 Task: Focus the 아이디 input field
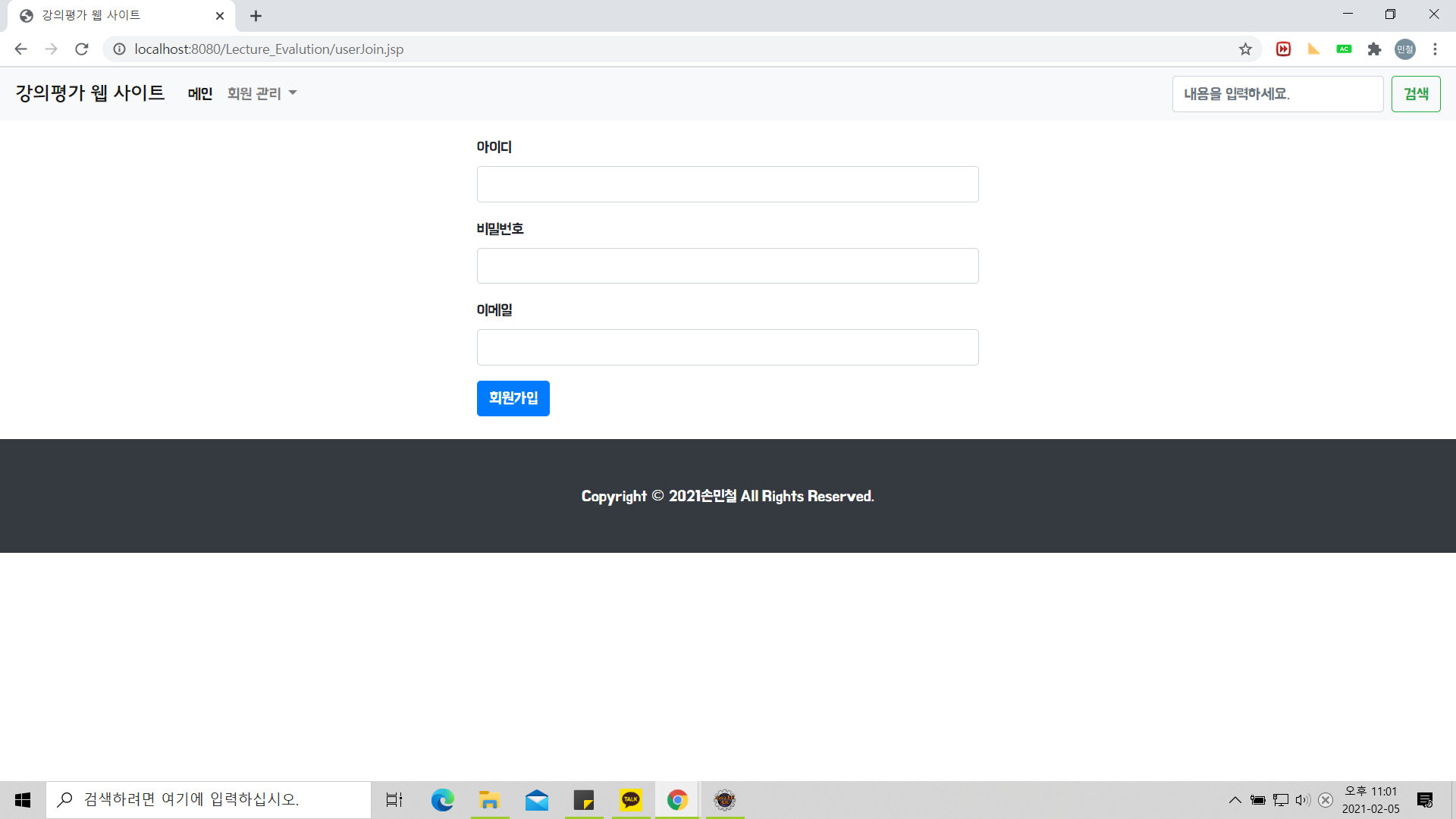pyautogui.click(x=727, y=184)
